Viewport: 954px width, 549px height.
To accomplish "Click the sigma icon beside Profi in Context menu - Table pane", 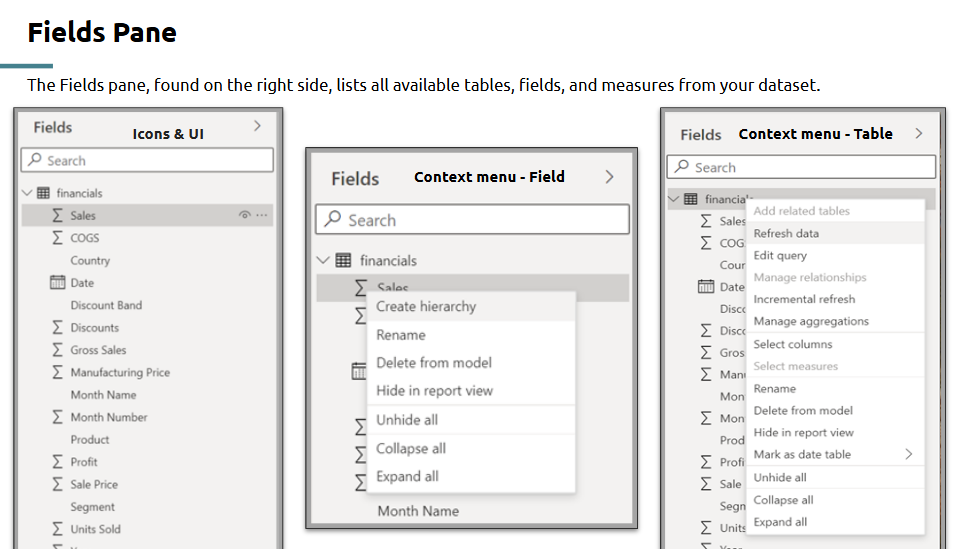I will click(x=706, y=462).
